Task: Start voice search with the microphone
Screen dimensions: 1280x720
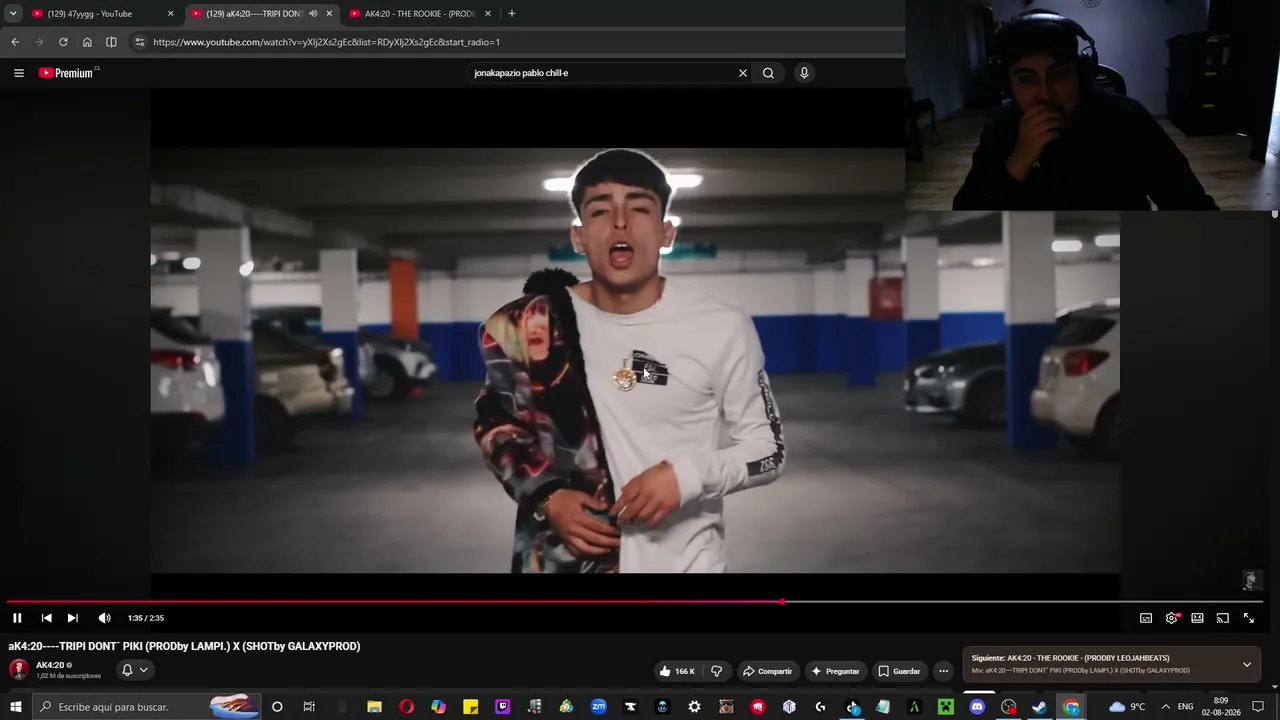Action: [x=804, y=73]
